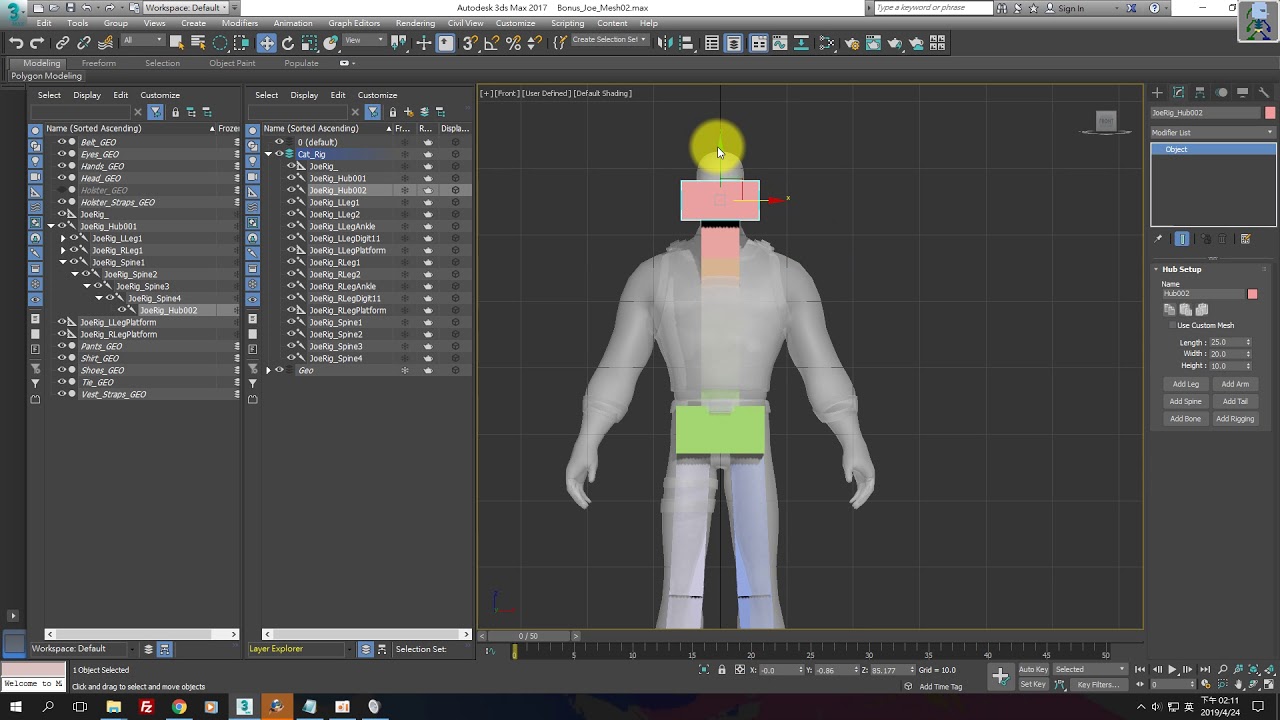Toggle visibility of JoeRig_Spine1 in Layer Explorer
1280x720 pixels.
[x=291, y=322]
